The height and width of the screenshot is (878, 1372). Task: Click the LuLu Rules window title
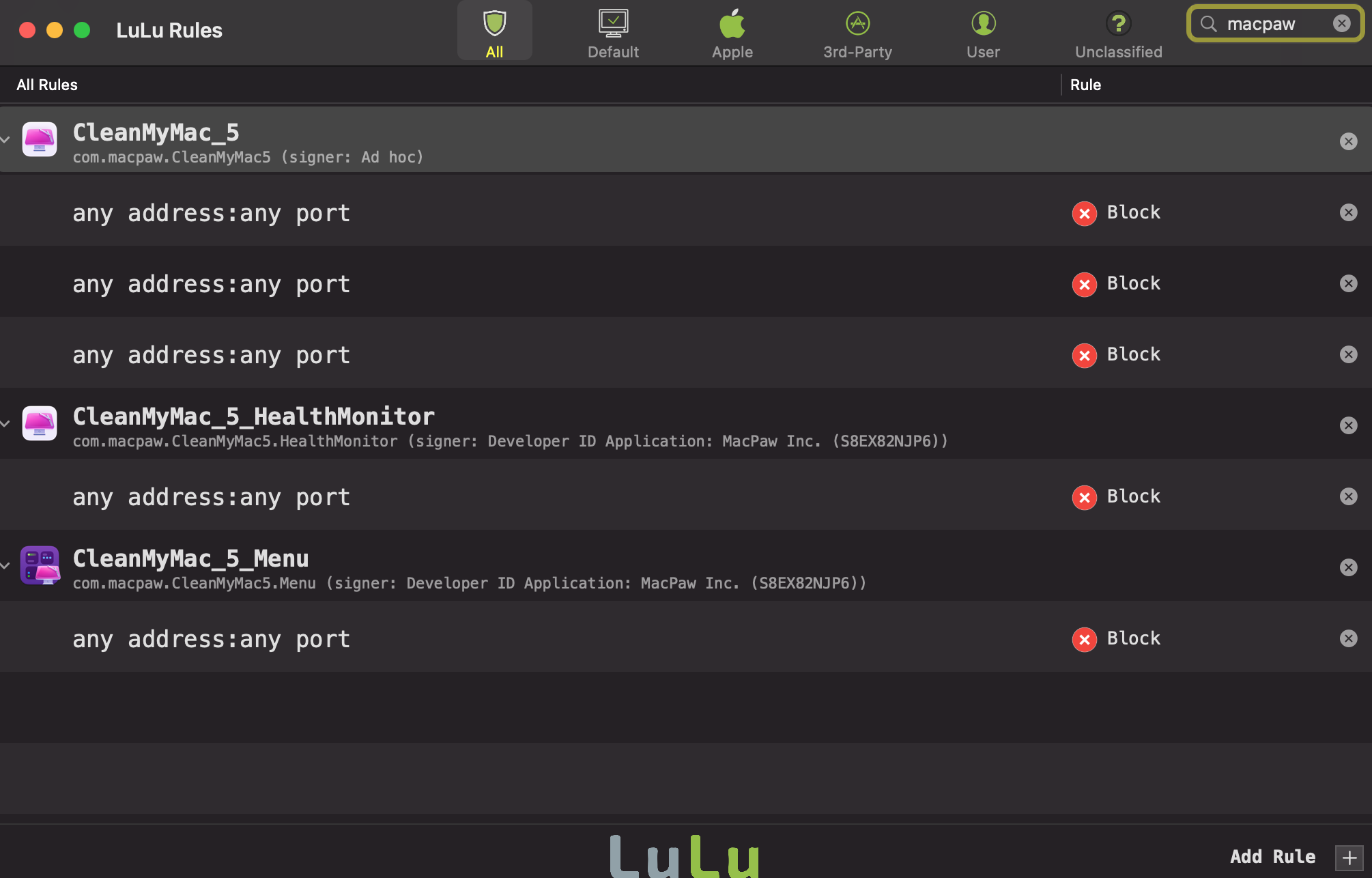click(169, 30)
